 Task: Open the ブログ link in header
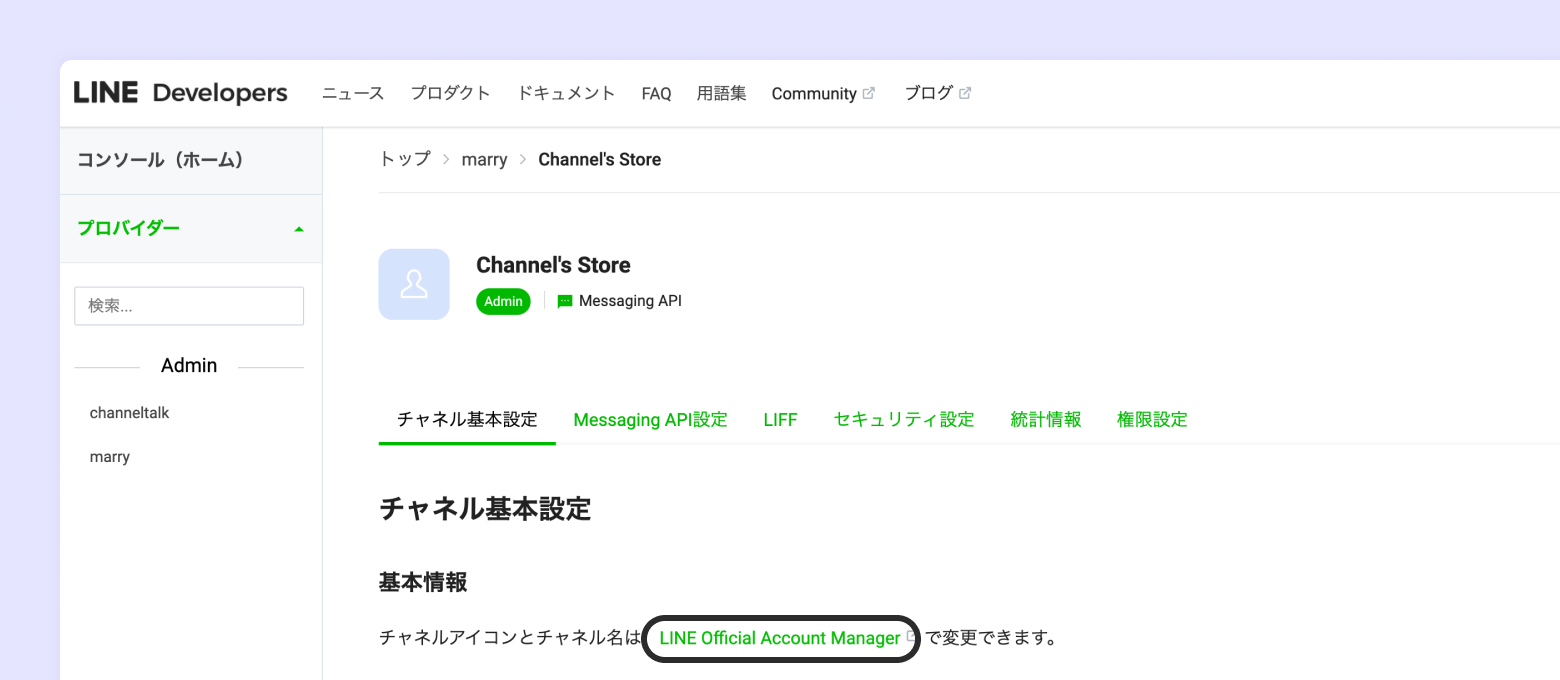pyautogui.click(x=929, y=93)
